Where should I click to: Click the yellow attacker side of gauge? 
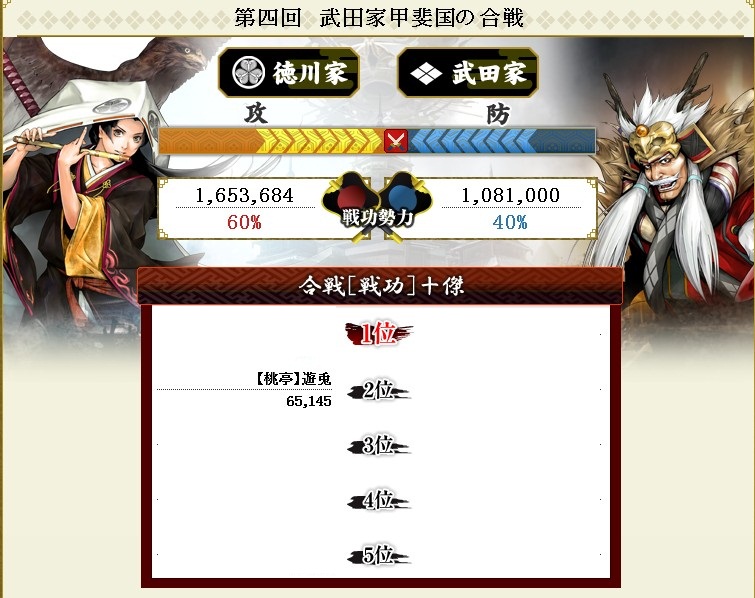(271, 141)
